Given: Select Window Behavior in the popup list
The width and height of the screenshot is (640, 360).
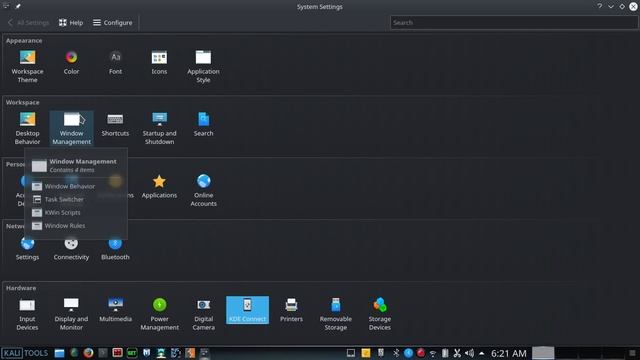Looking at the screenshot, I should click(x=63, y=186).
